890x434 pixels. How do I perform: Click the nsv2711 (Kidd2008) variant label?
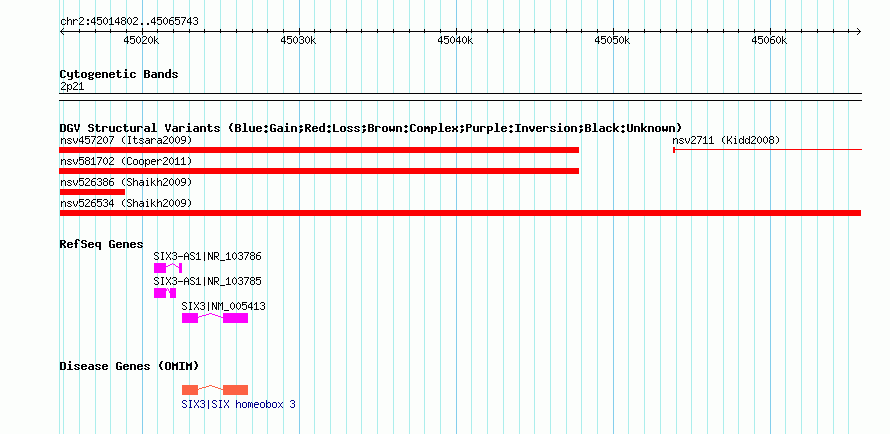pyautogui.click(x=726, y=140)
